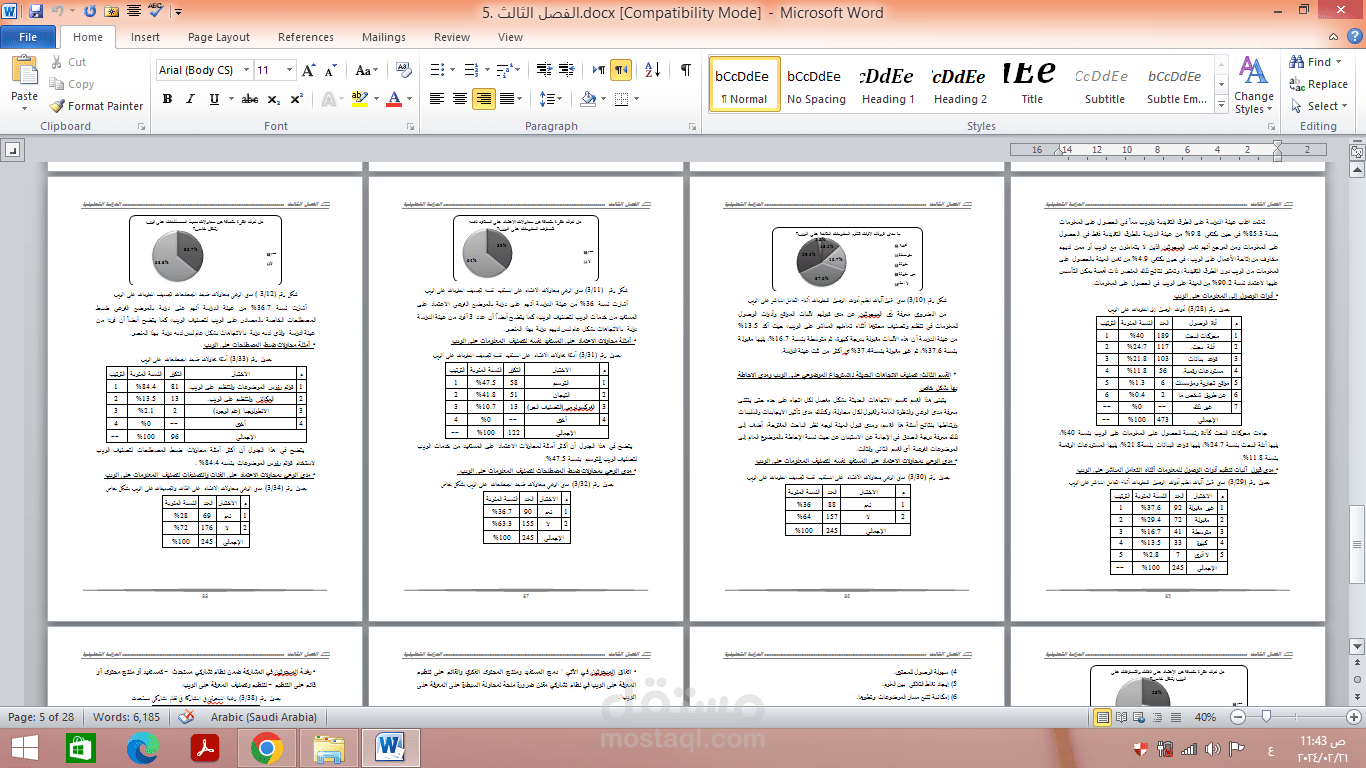Open Microsoft Store from the taskbar

[x=82, y=747]
